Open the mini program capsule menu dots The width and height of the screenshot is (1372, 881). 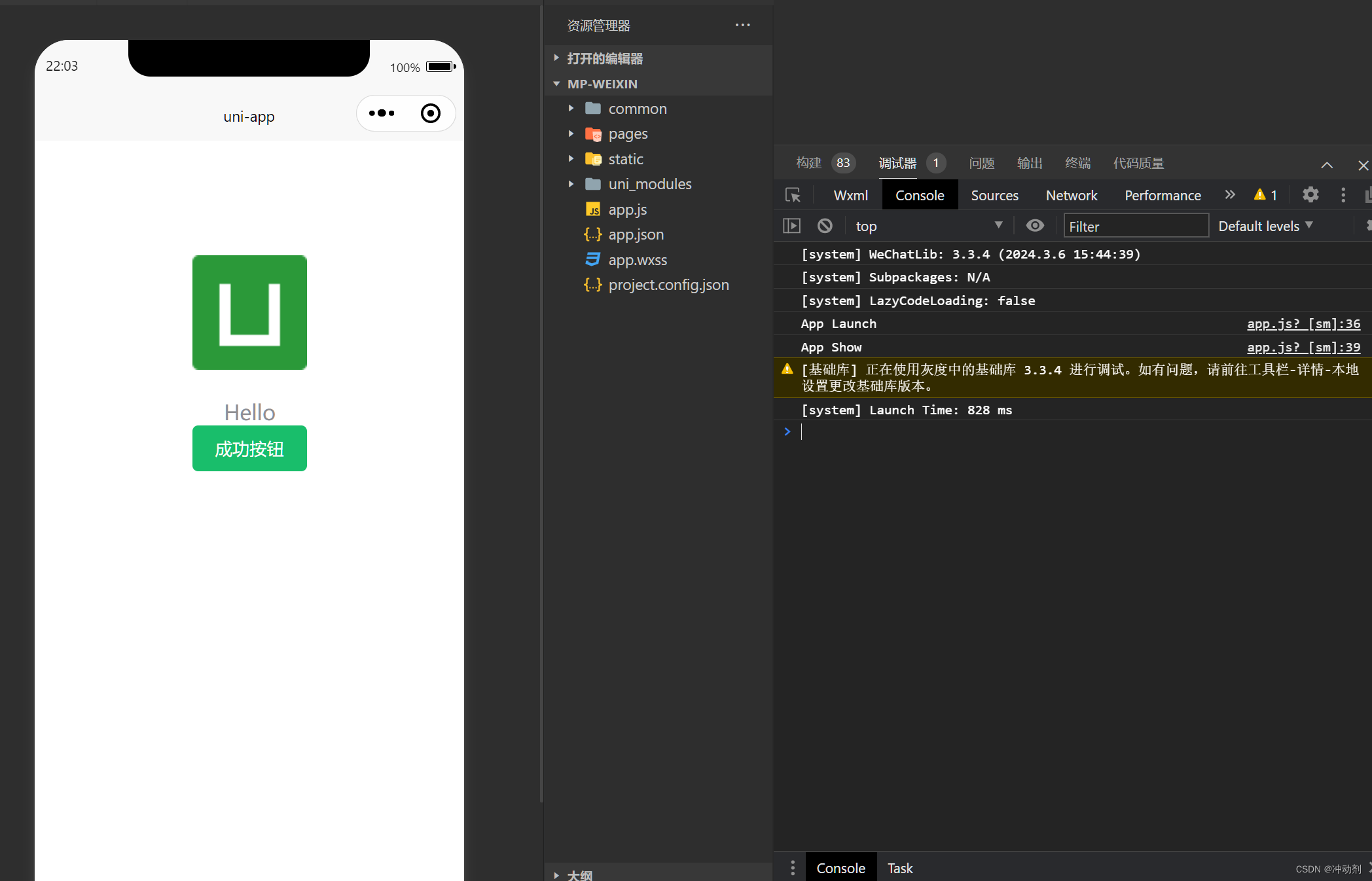(382, 113)
